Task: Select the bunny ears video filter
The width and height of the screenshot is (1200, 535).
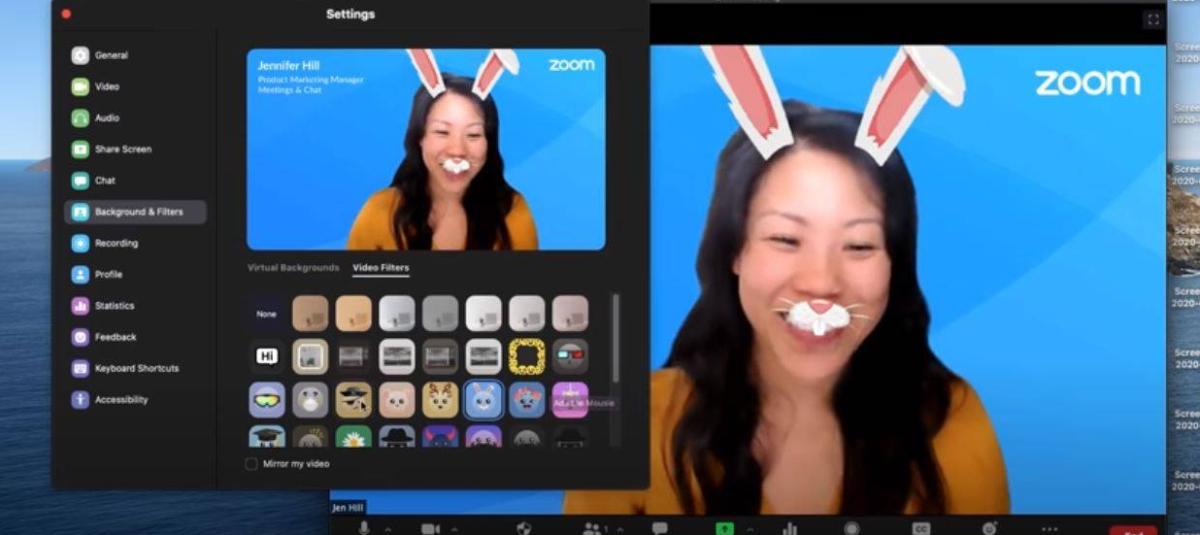Action: point(484,400)
